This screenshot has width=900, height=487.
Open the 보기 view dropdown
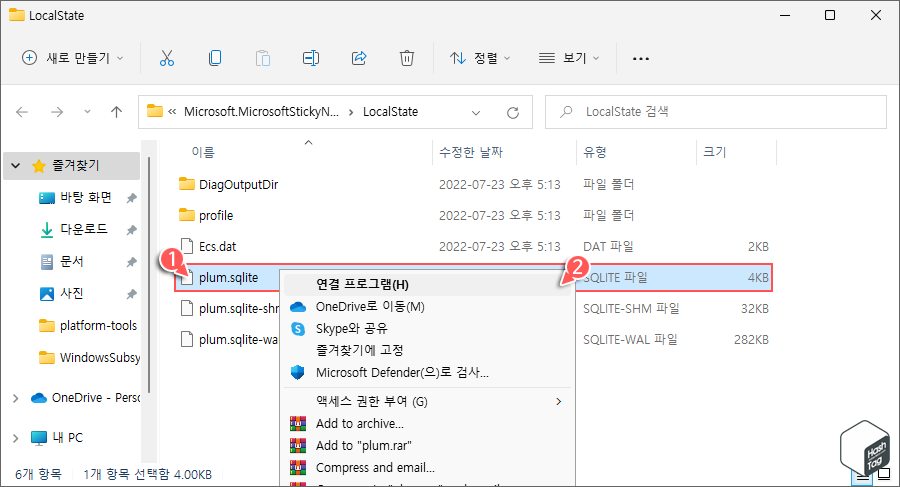pos(569,58)
